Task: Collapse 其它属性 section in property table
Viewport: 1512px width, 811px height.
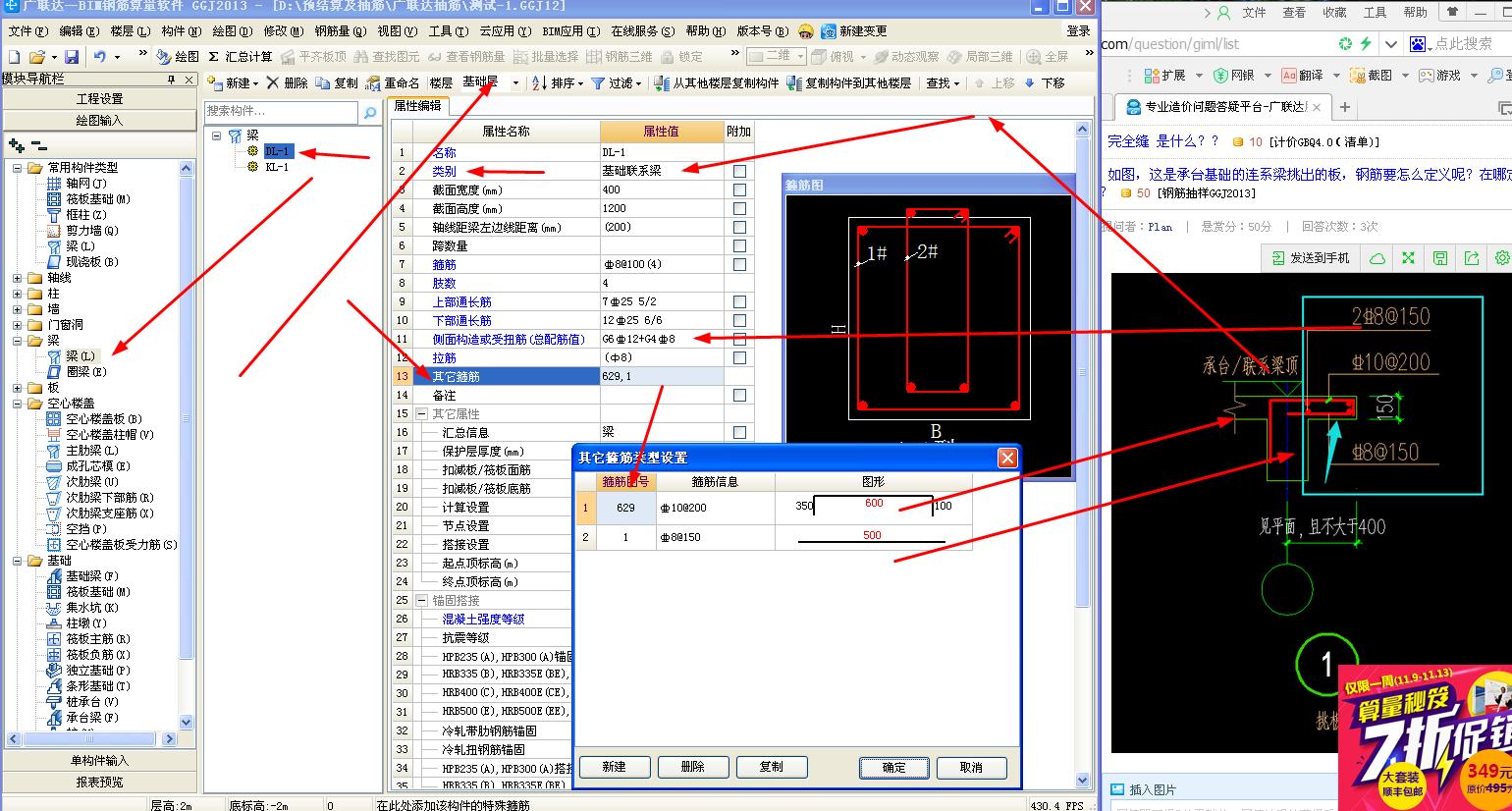Action: click(x=421, y=413)
